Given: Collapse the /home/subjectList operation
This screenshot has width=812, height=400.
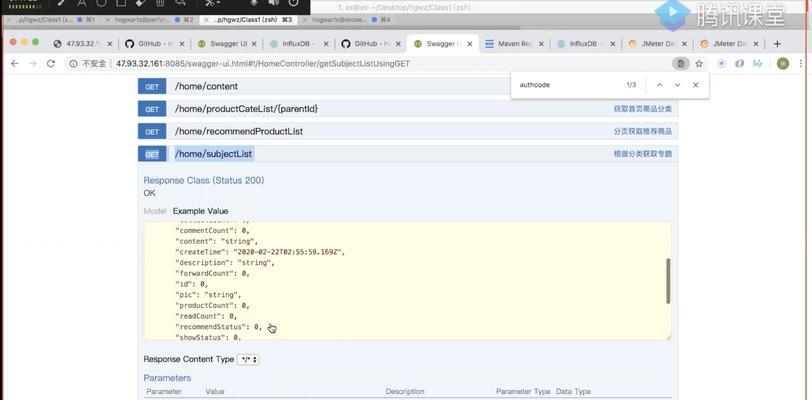Looking at the screenshot, I should click(x=214, y=154).
